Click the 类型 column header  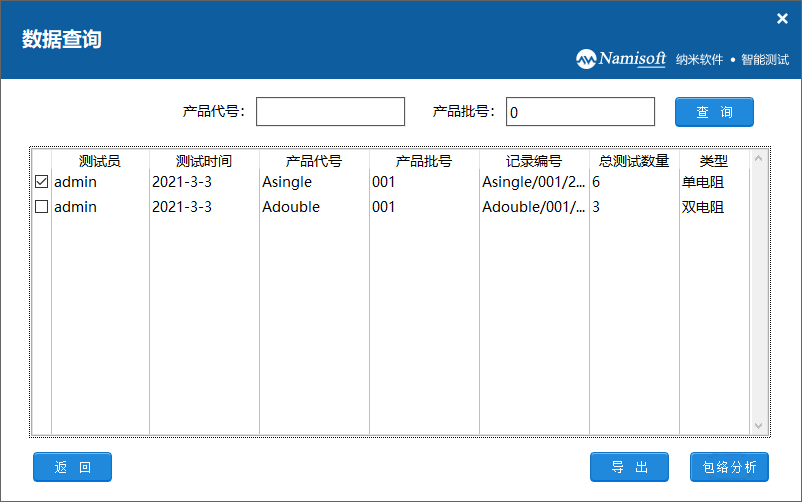(x=713, y=161)
